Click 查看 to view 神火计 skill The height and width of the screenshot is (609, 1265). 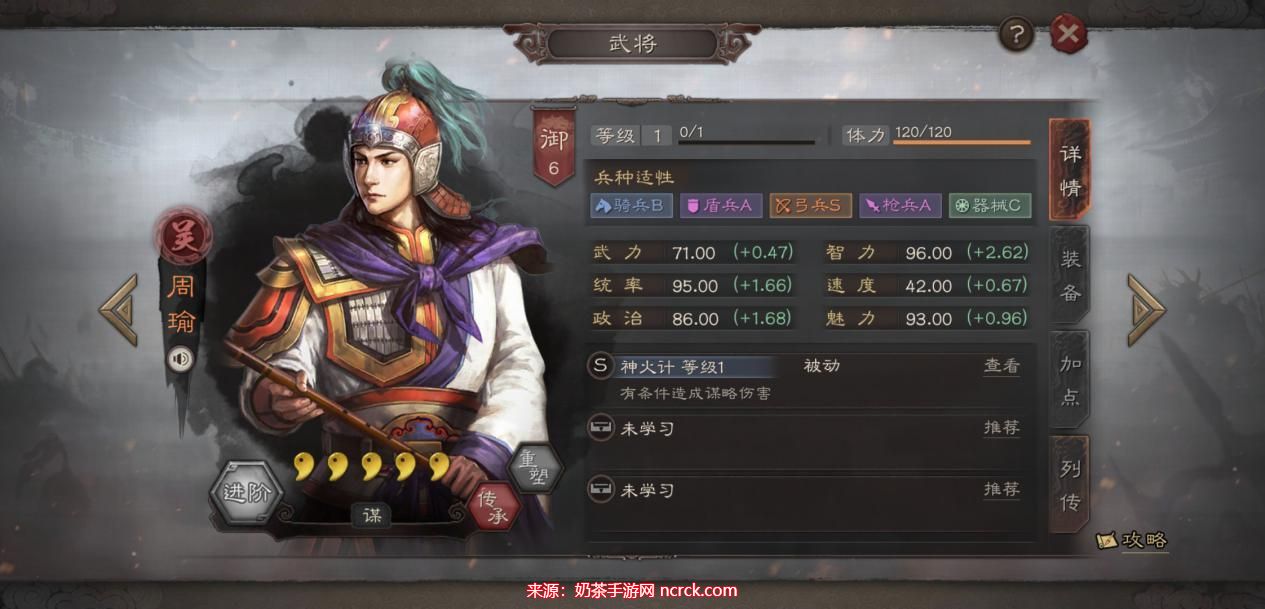(1001, 366)
